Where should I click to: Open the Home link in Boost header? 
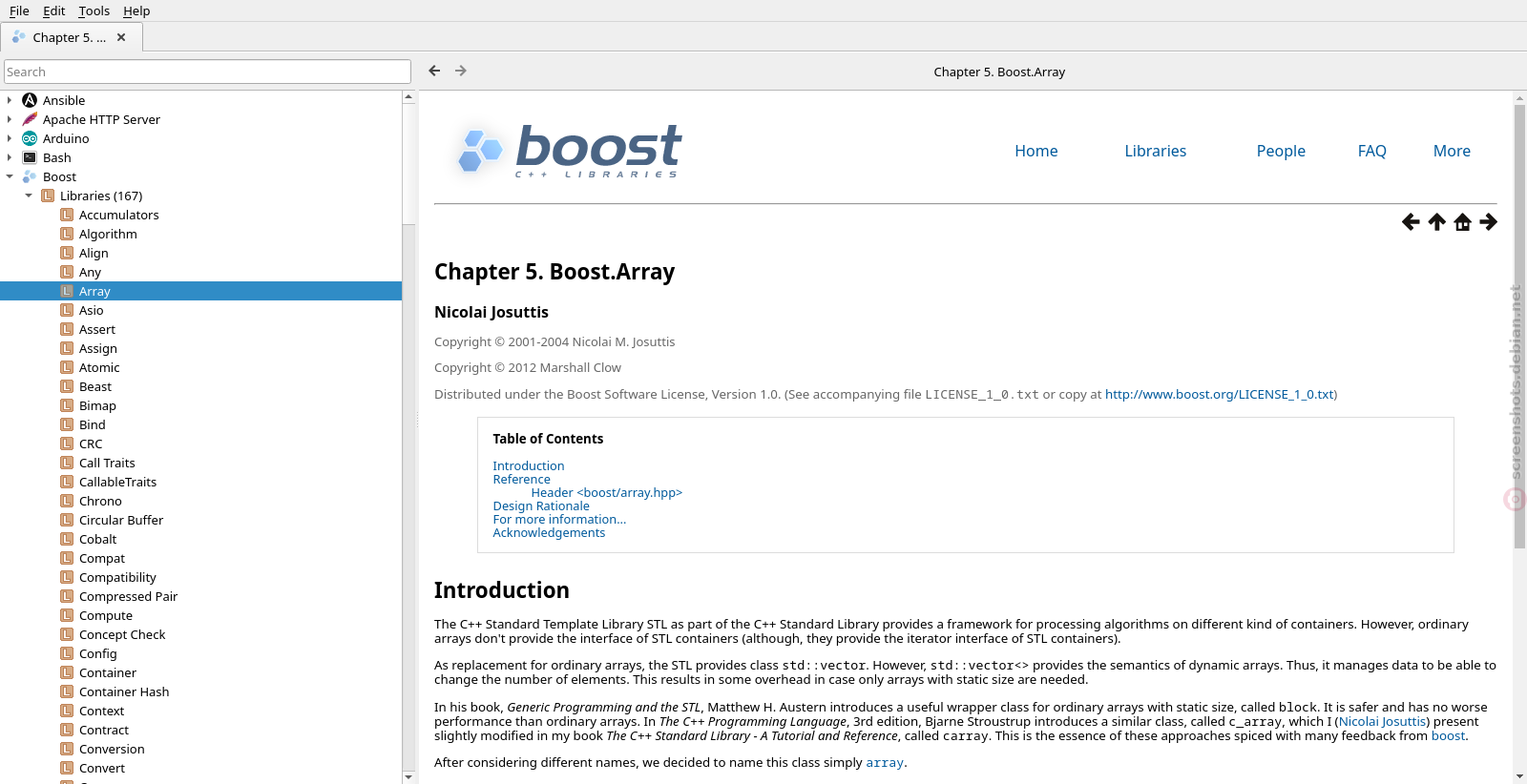[x=1036, y=151]
